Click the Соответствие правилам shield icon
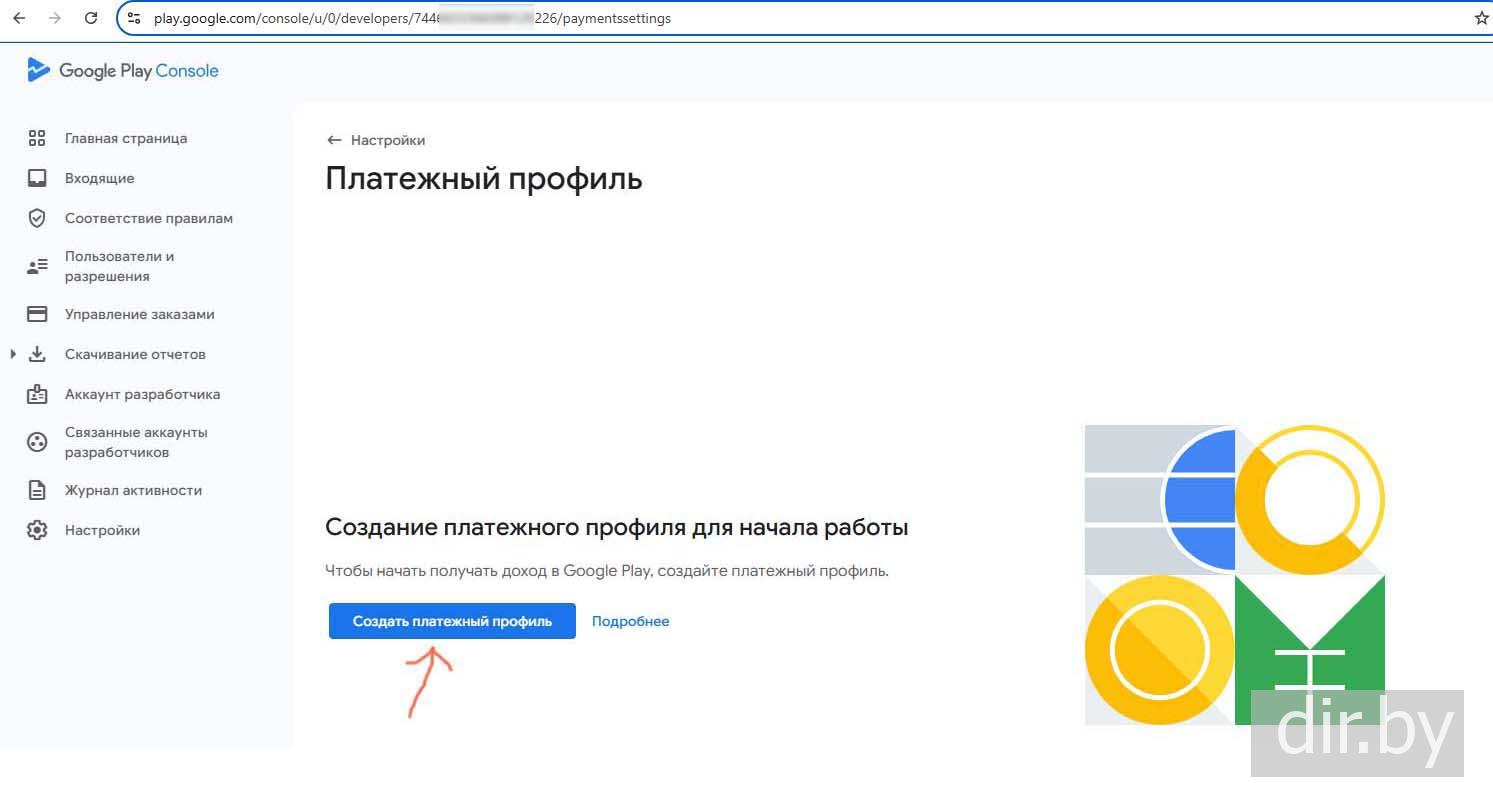This screenshot has height=792, width=1493. point(37,218)
